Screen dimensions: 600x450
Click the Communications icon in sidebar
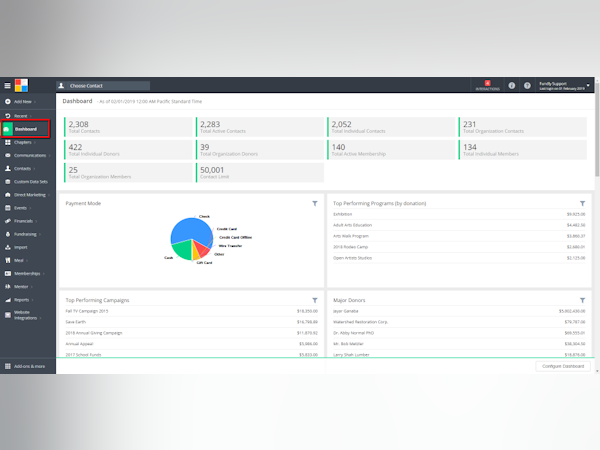click(x=8, y=155)
